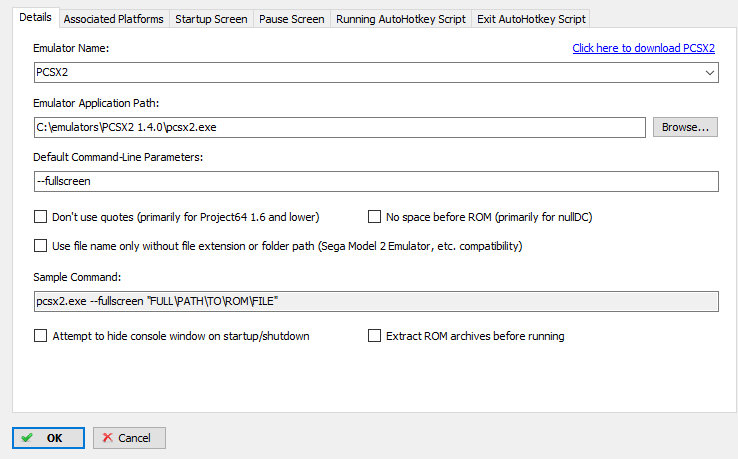
Task: Click inside the Emulator Application Path field
Action: pos(339,128)
